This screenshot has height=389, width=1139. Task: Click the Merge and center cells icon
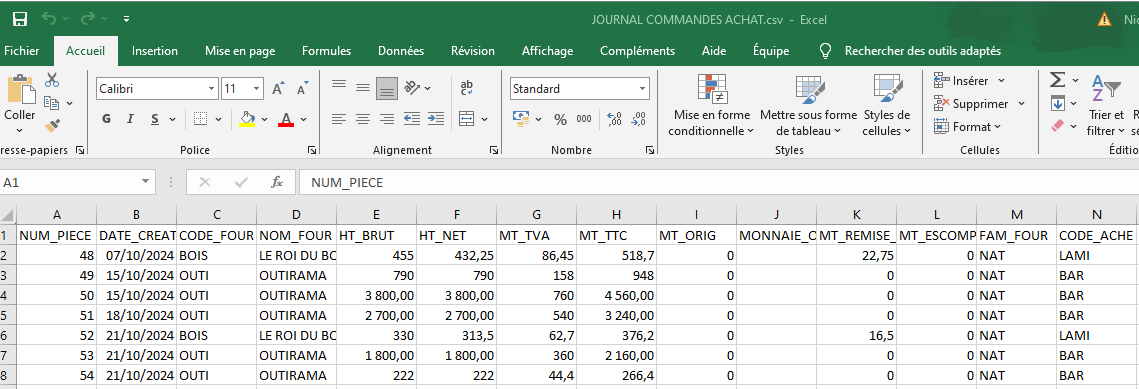point(466,118)
